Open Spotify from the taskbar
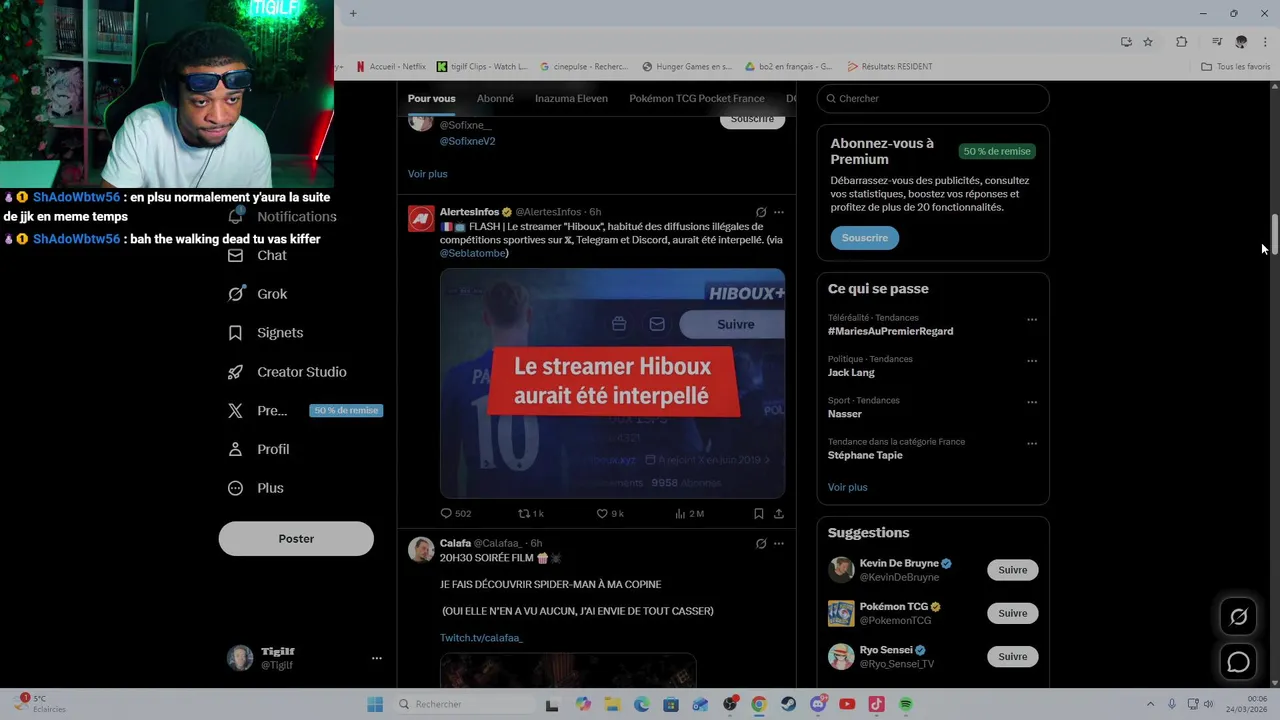Viewport: 1280px width, 720px height. tap(906, 704)
